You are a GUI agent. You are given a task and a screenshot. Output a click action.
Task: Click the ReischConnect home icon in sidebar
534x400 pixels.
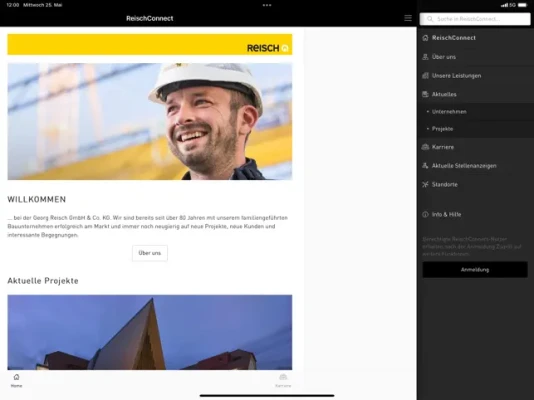(x=425, y=38)
